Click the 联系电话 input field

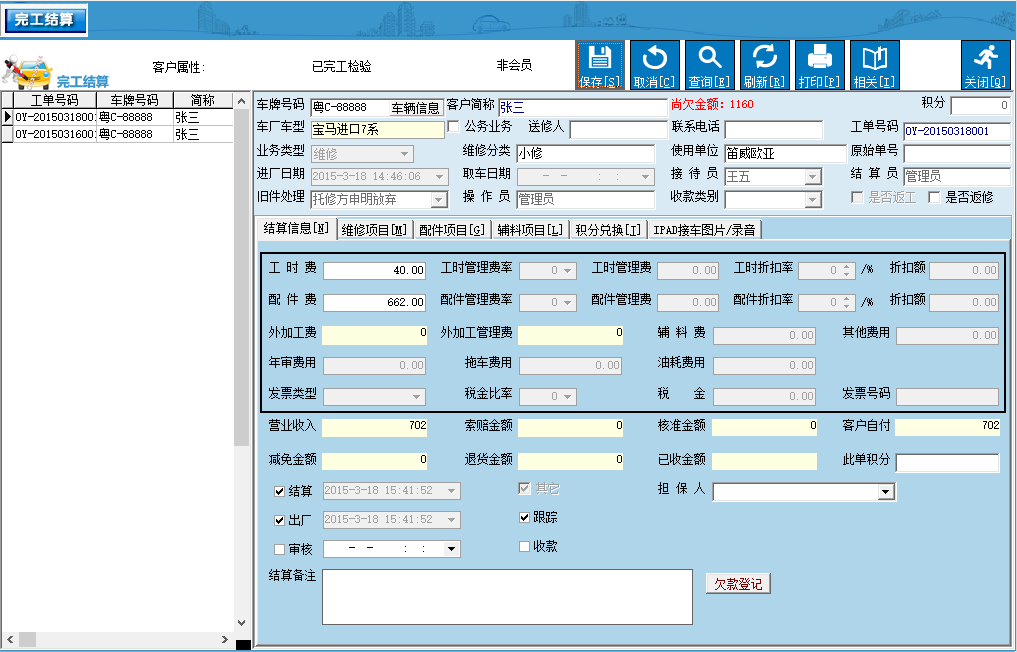773,128
